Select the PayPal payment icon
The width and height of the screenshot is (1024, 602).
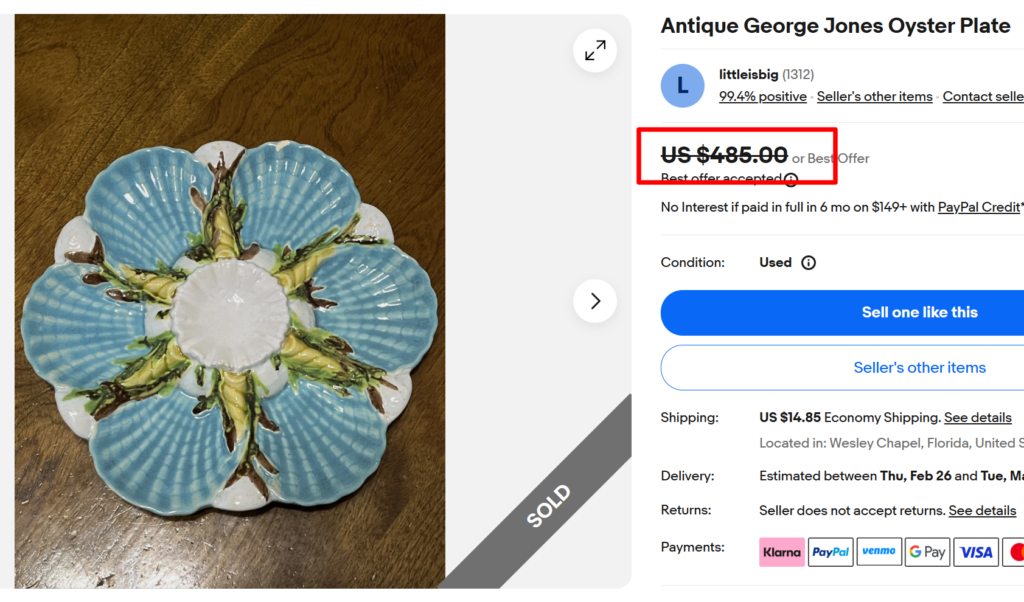[x=830, y=551]
